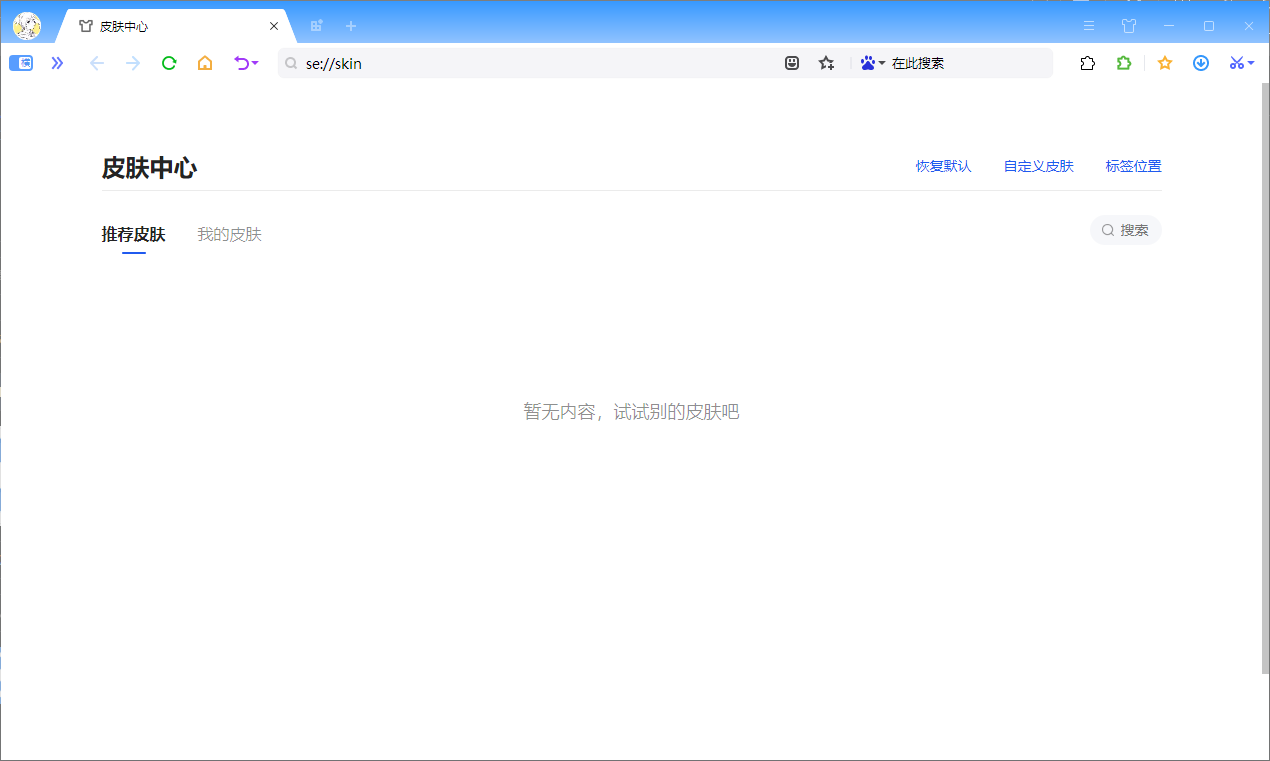This screenshot has width=1270, height=761.
Task: Close the browser window
Action: (1249, 26)
